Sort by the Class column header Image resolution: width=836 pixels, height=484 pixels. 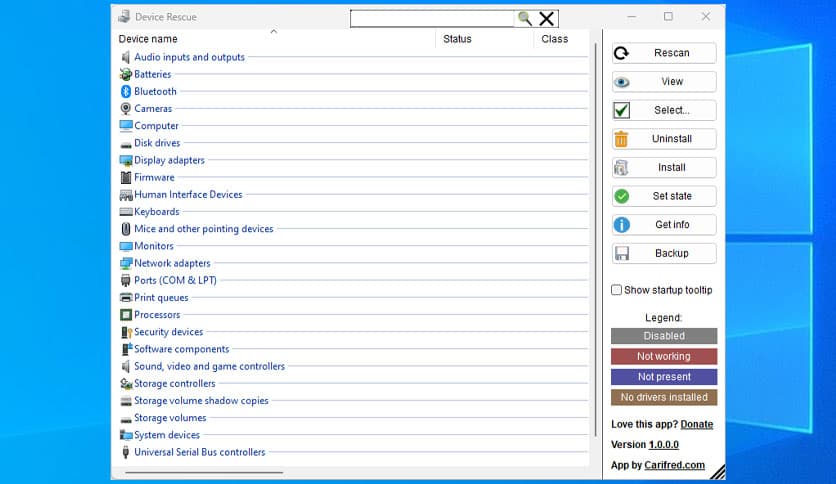pos(554,39)
